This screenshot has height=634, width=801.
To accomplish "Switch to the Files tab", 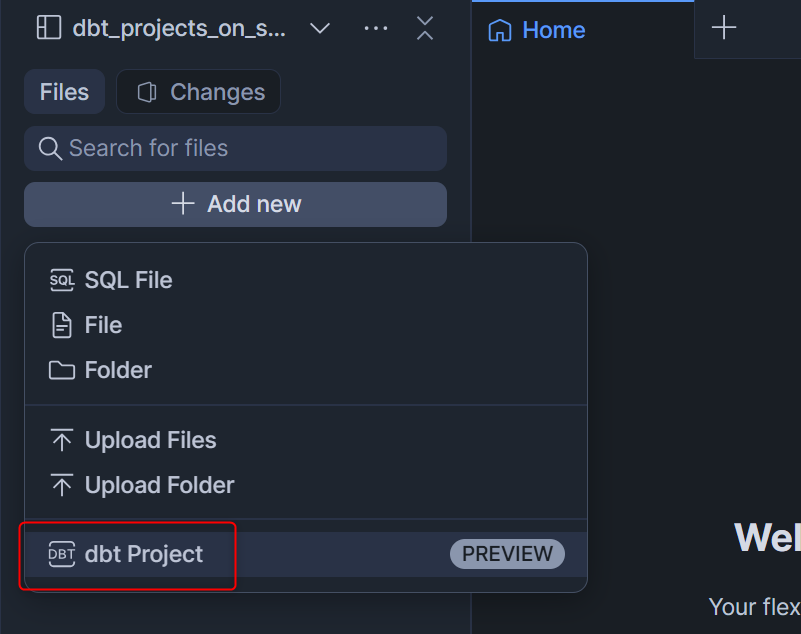I will tap(64, 92).
